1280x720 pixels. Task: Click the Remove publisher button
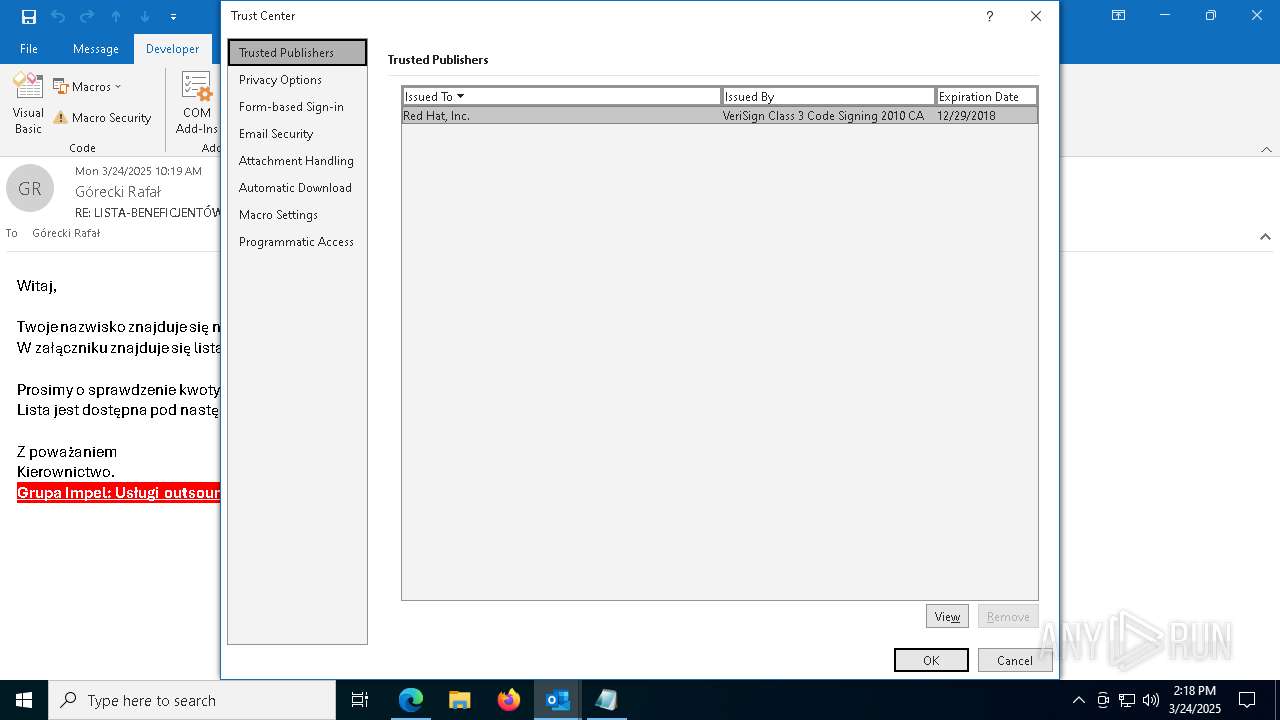coord(1008,617)
